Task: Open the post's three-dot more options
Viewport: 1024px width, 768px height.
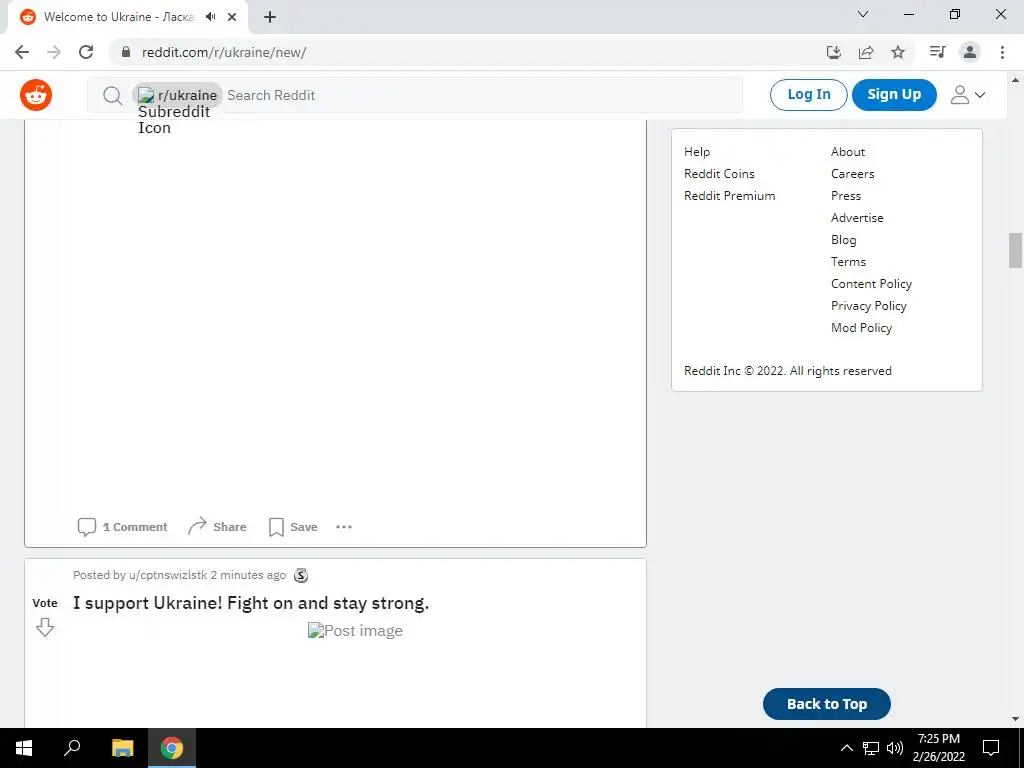Action: click(x=344, y=527)
